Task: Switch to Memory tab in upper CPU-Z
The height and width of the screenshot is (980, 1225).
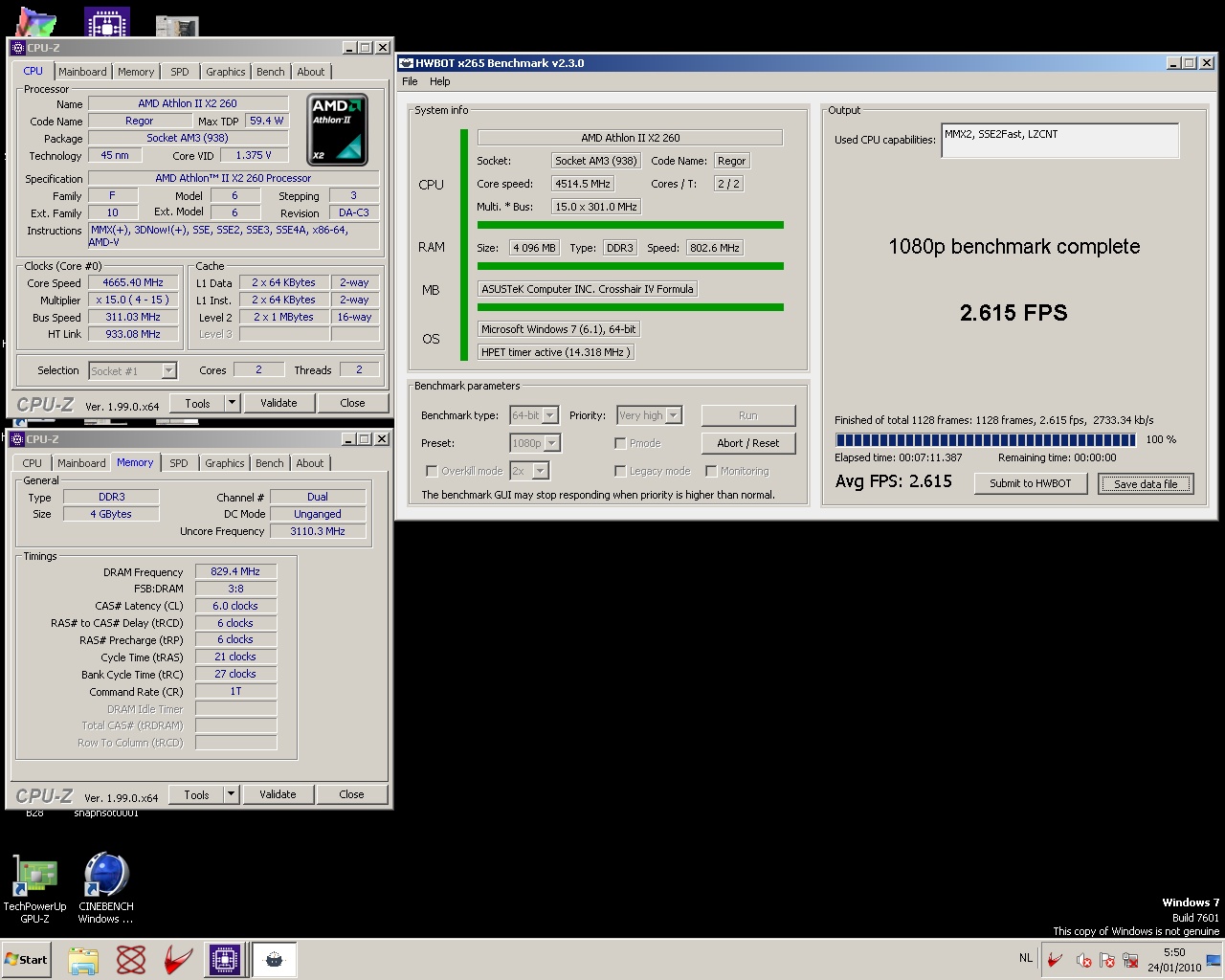Action: [136, 72]
